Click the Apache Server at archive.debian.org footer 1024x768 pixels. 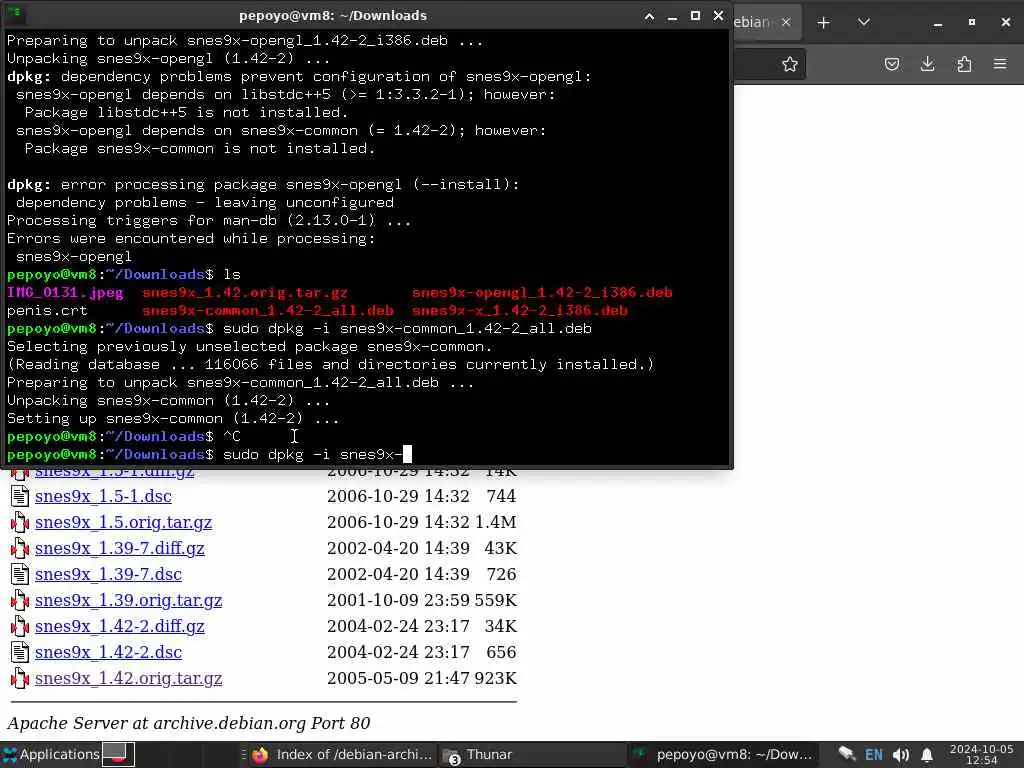click(x=189, y=724)
